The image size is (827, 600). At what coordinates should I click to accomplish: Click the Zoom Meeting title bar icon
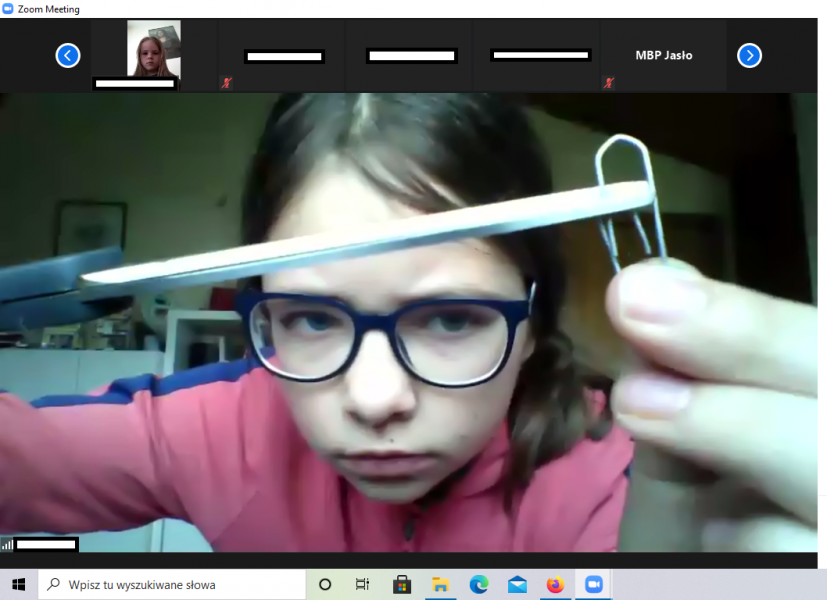point(7,9)
